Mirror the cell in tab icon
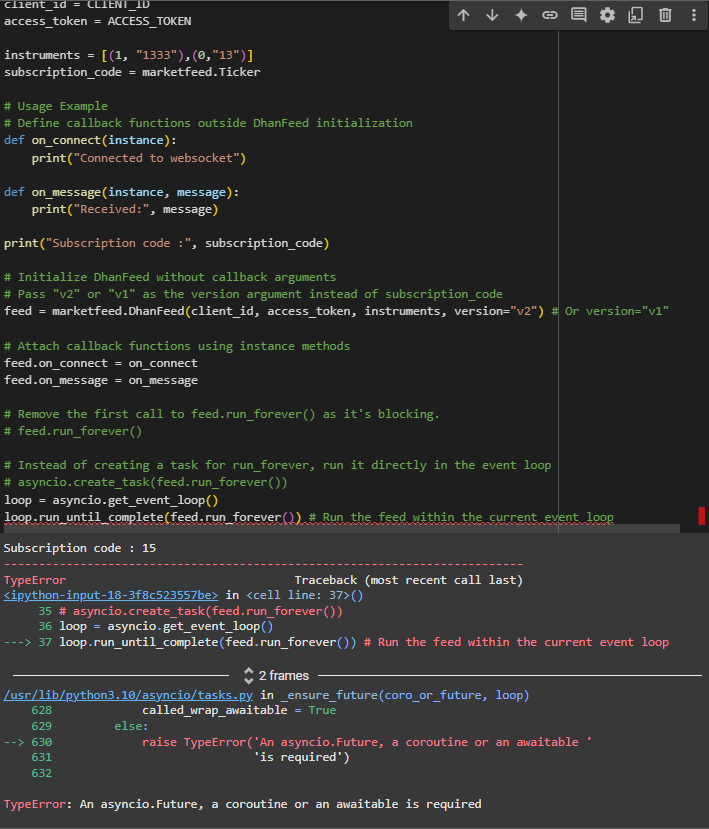The width and height of the screenshot is (709, 829). click(636, 15)
